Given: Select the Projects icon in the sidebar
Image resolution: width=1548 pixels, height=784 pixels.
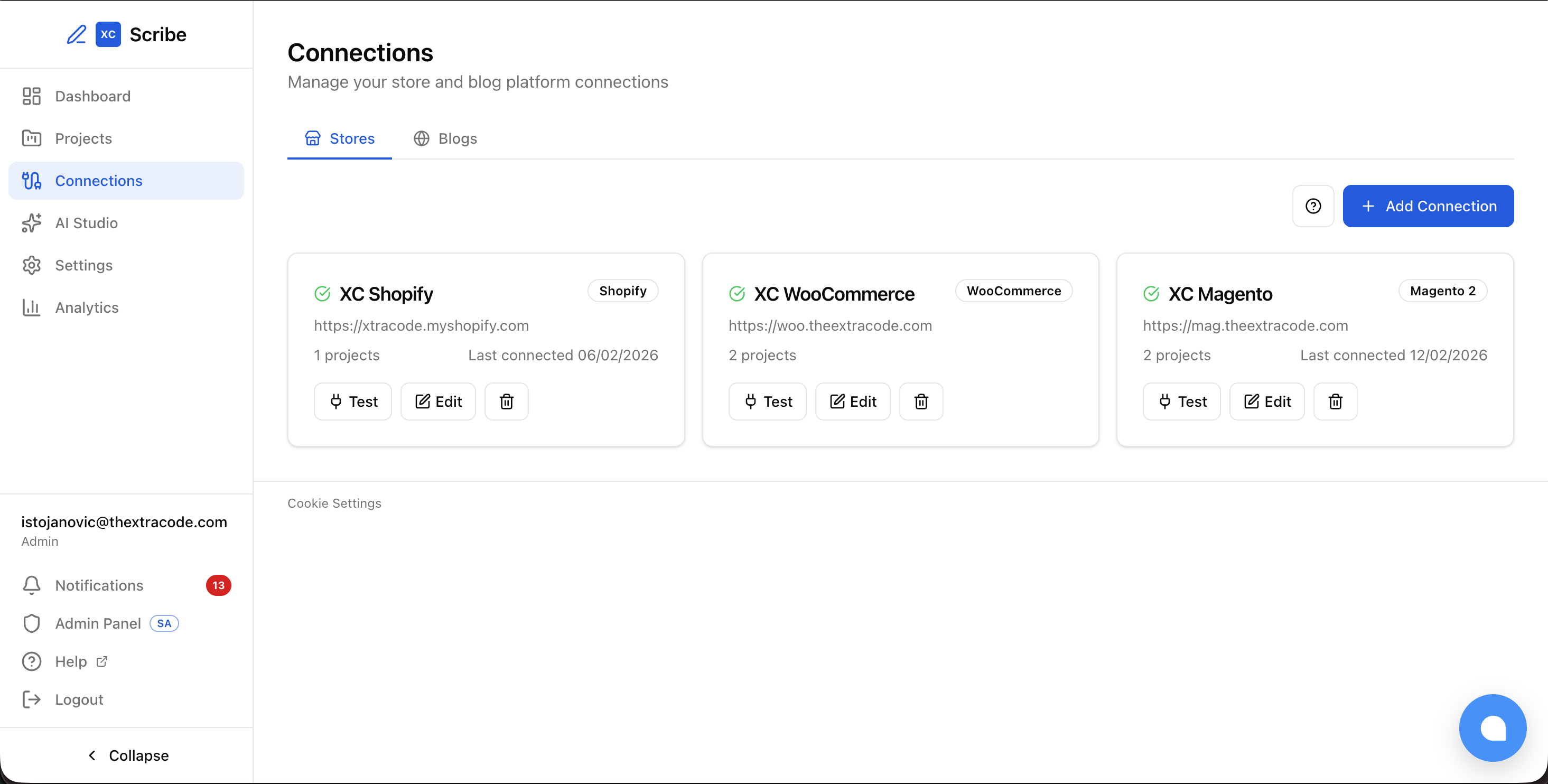Looking at the screenshot, I should pyautogui.click(x=31, y=137).
